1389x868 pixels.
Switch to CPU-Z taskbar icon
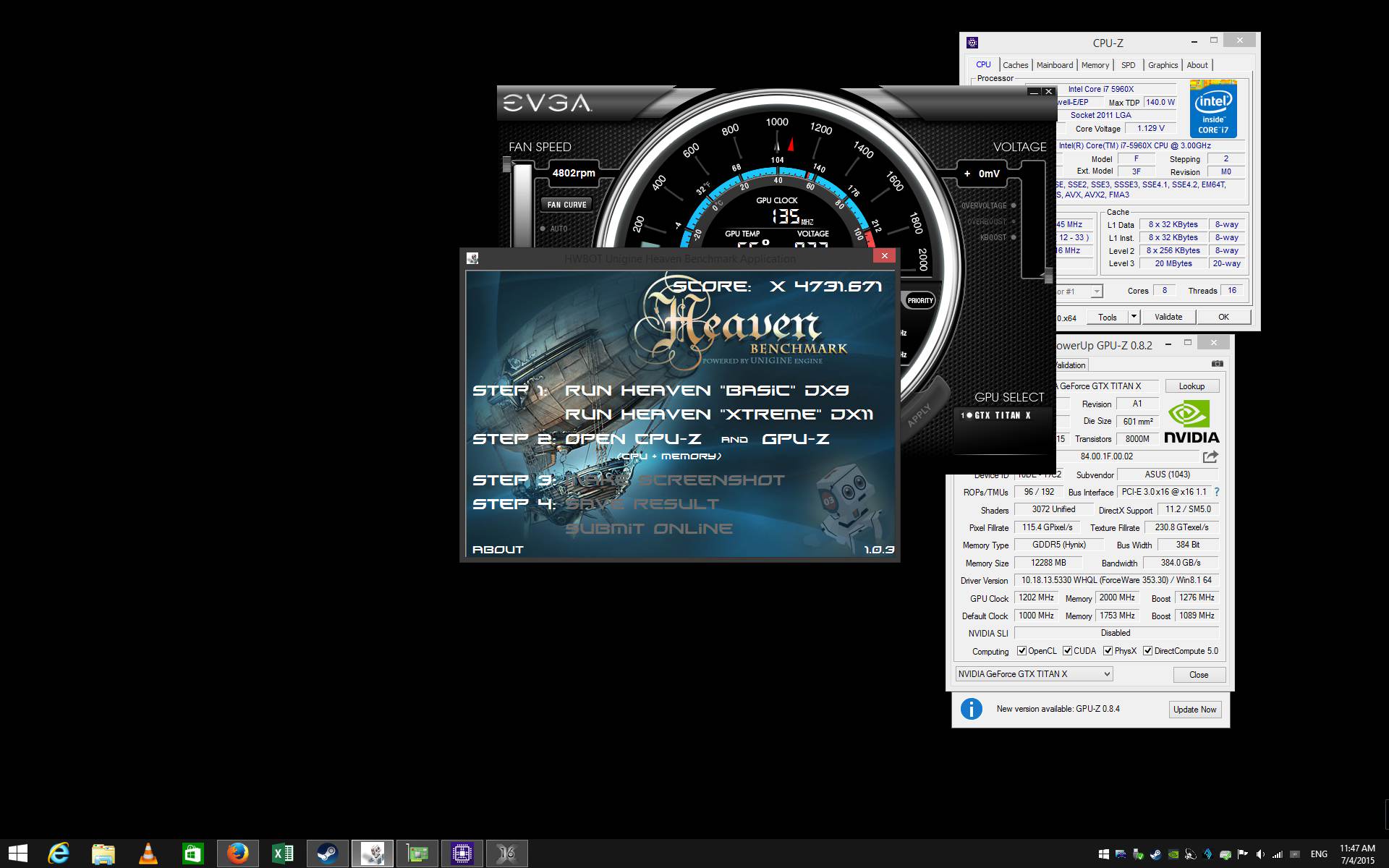(462, 854)
